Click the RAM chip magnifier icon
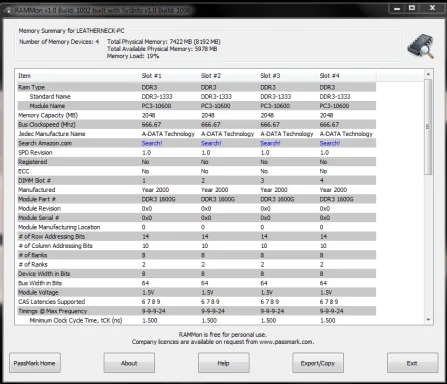 pos(421,46)
